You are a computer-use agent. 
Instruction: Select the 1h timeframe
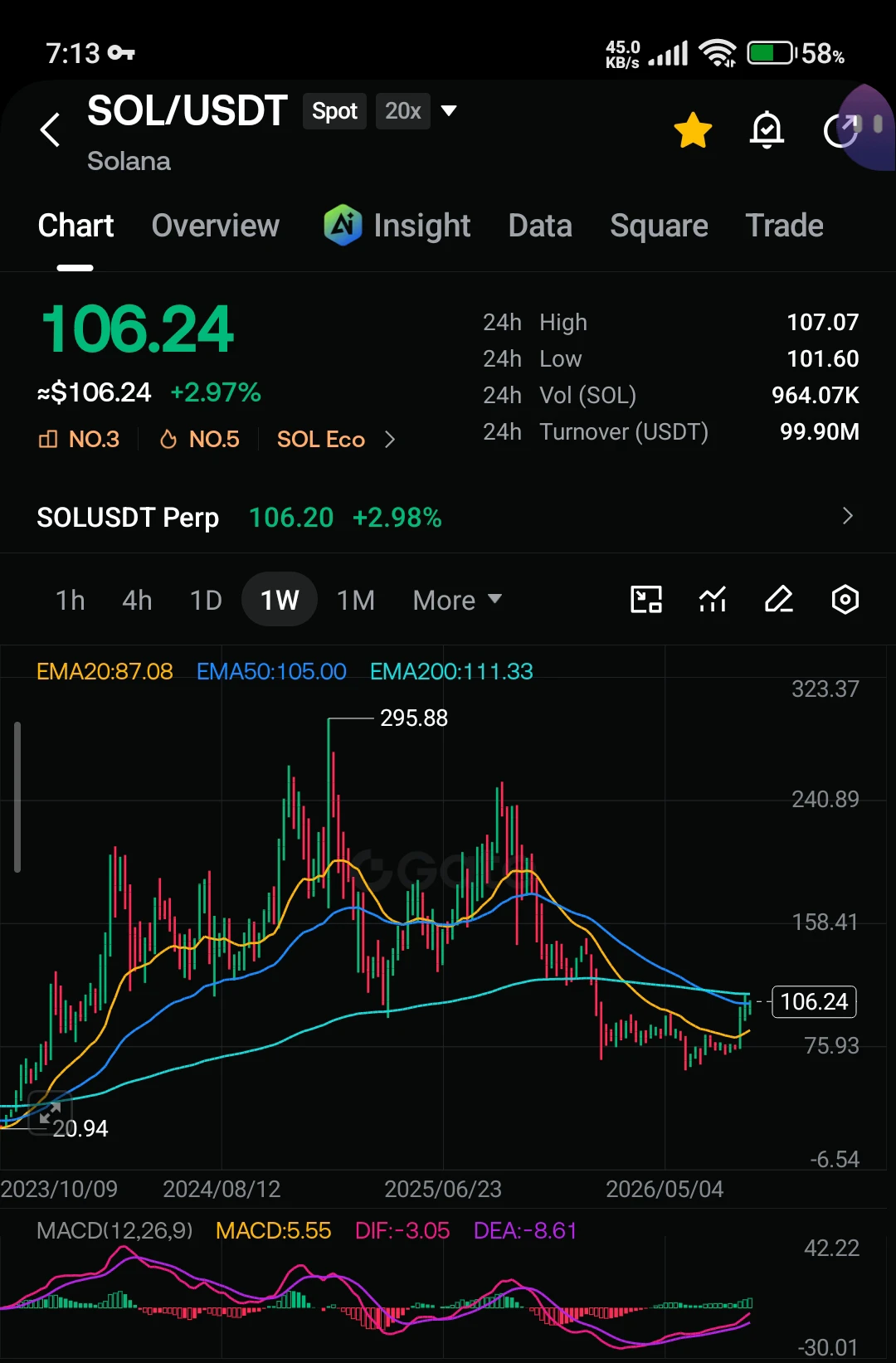coord(71,600)
